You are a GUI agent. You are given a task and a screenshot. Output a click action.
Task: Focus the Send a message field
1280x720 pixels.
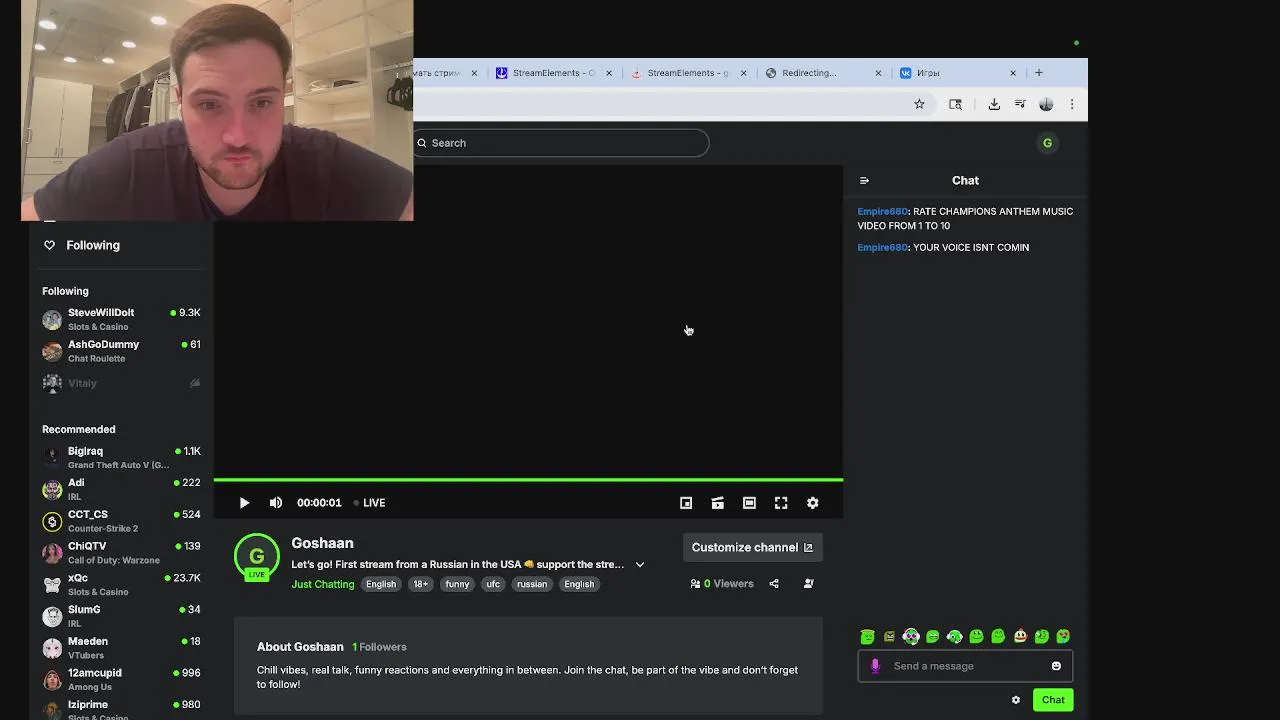(x=965, y=666)
